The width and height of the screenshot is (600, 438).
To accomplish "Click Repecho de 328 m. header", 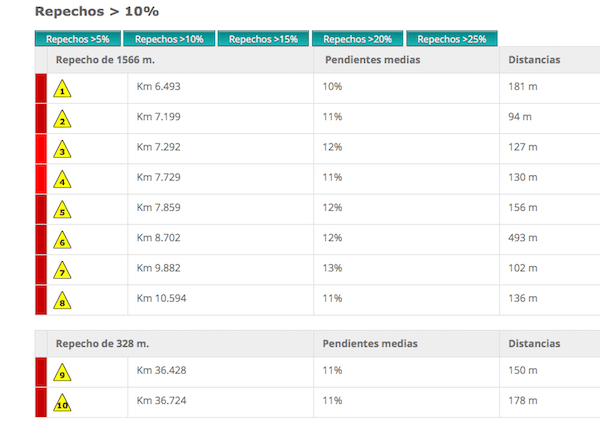I will 102,344.
